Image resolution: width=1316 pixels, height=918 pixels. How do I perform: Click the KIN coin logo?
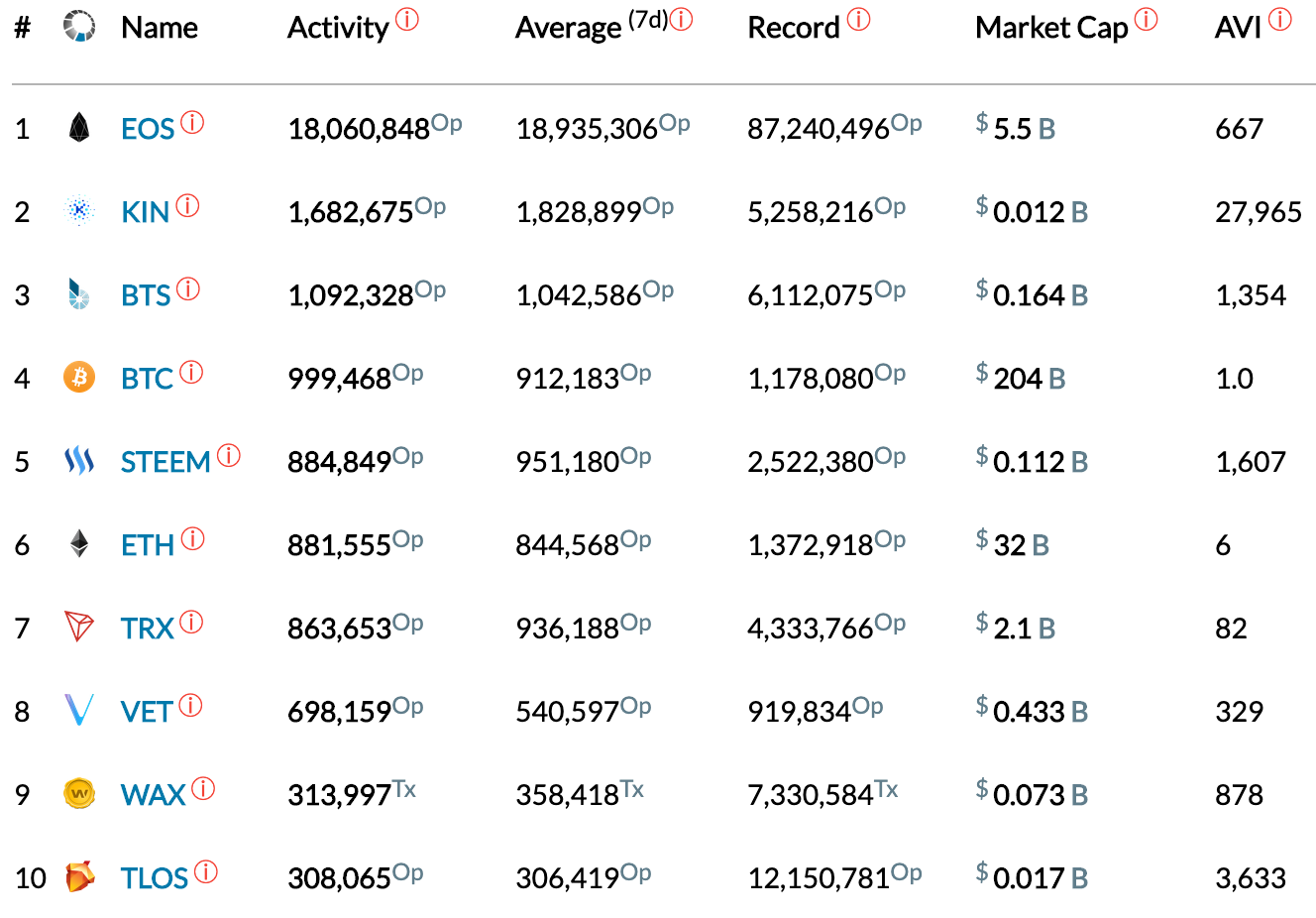point(79,211)
